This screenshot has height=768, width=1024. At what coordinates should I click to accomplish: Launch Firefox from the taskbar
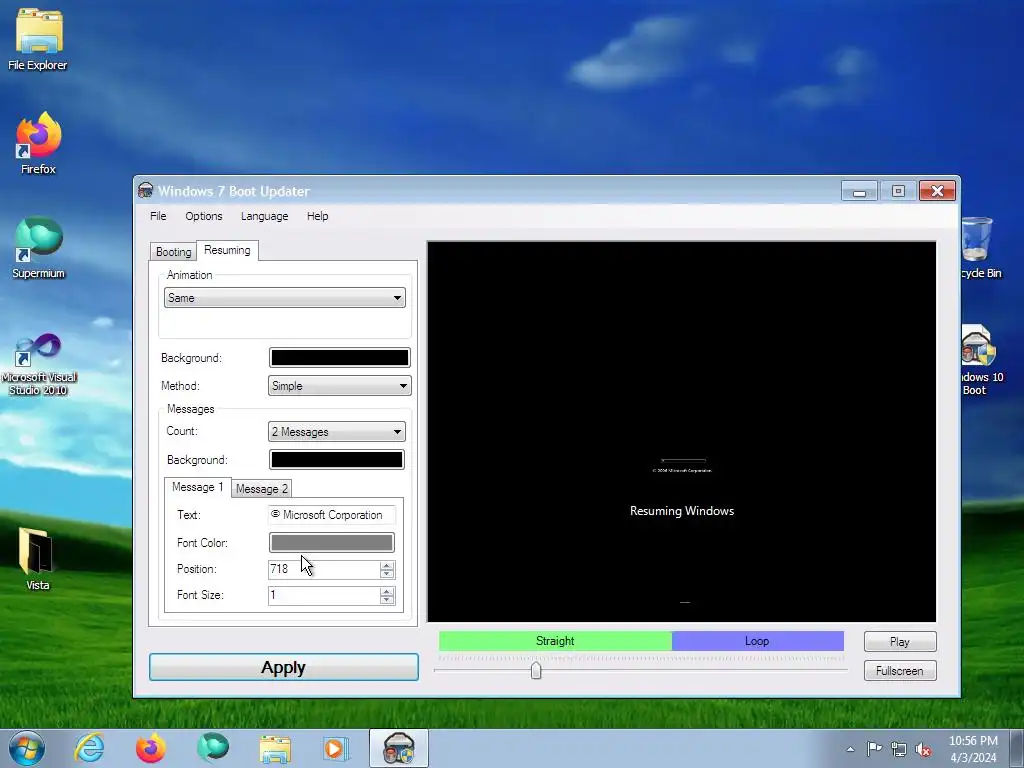point(150,748)
